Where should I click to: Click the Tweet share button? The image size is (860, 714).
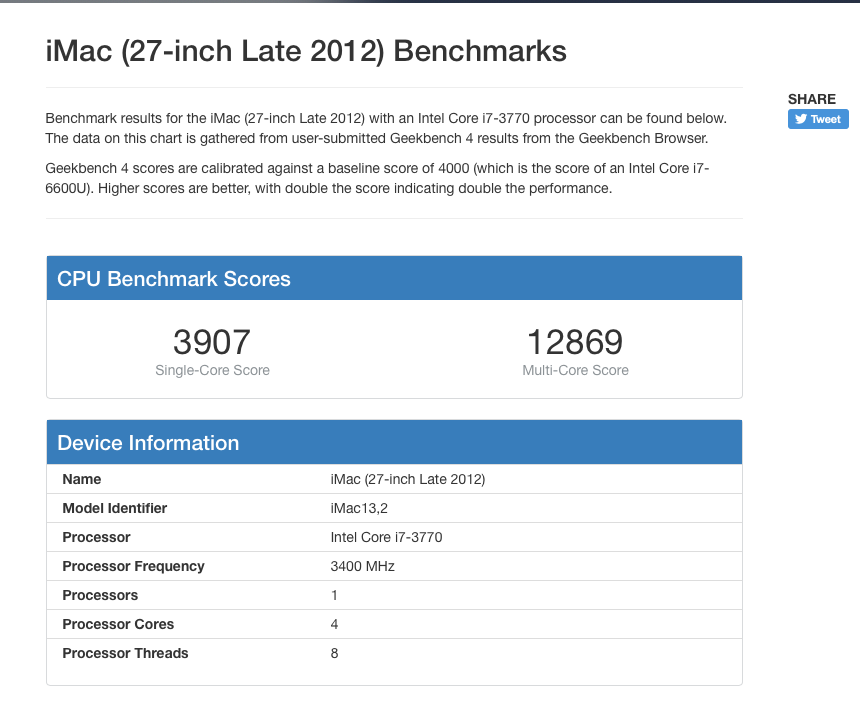818,119
